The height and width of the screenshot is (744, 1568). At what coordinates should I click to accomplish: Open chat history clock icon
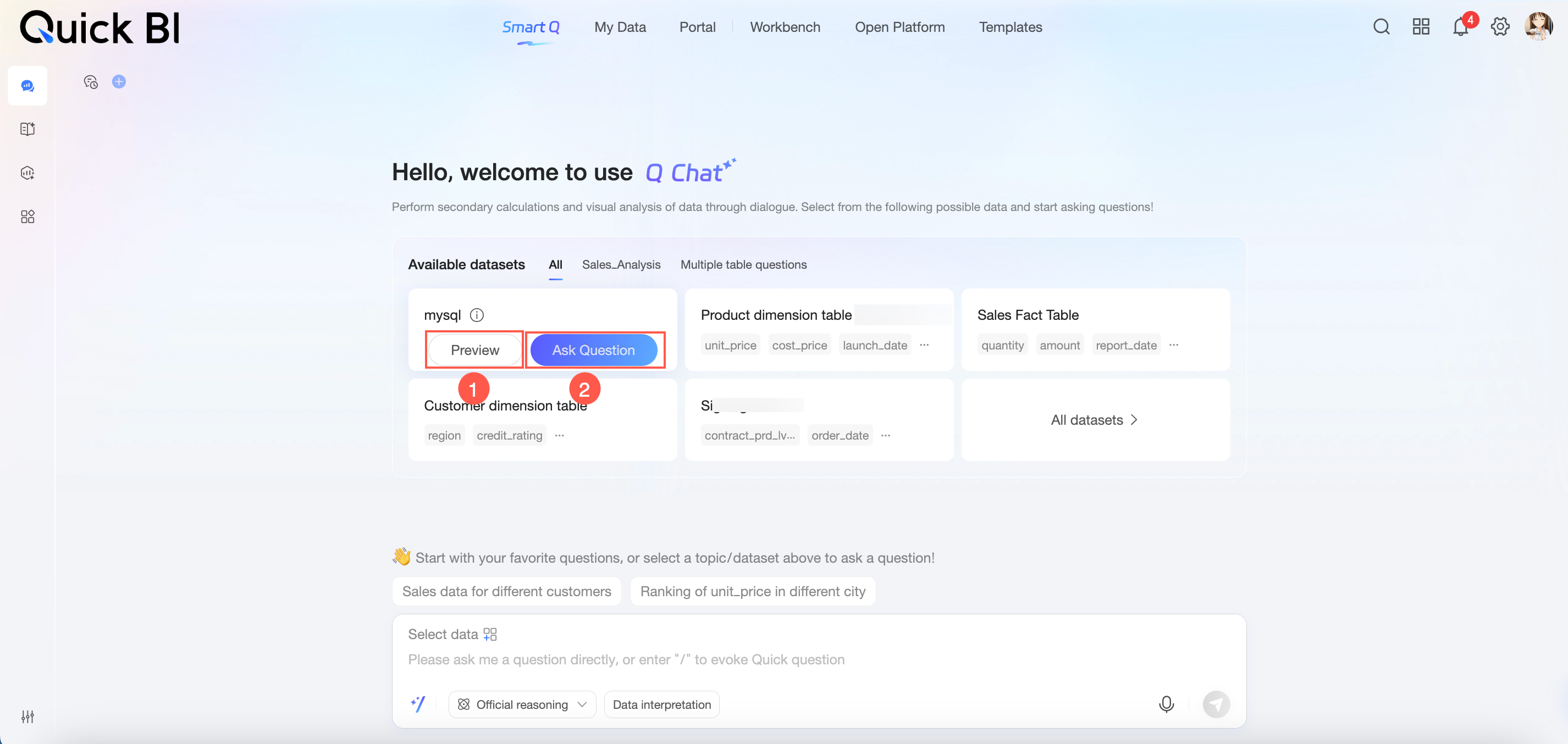pos(91,81)
